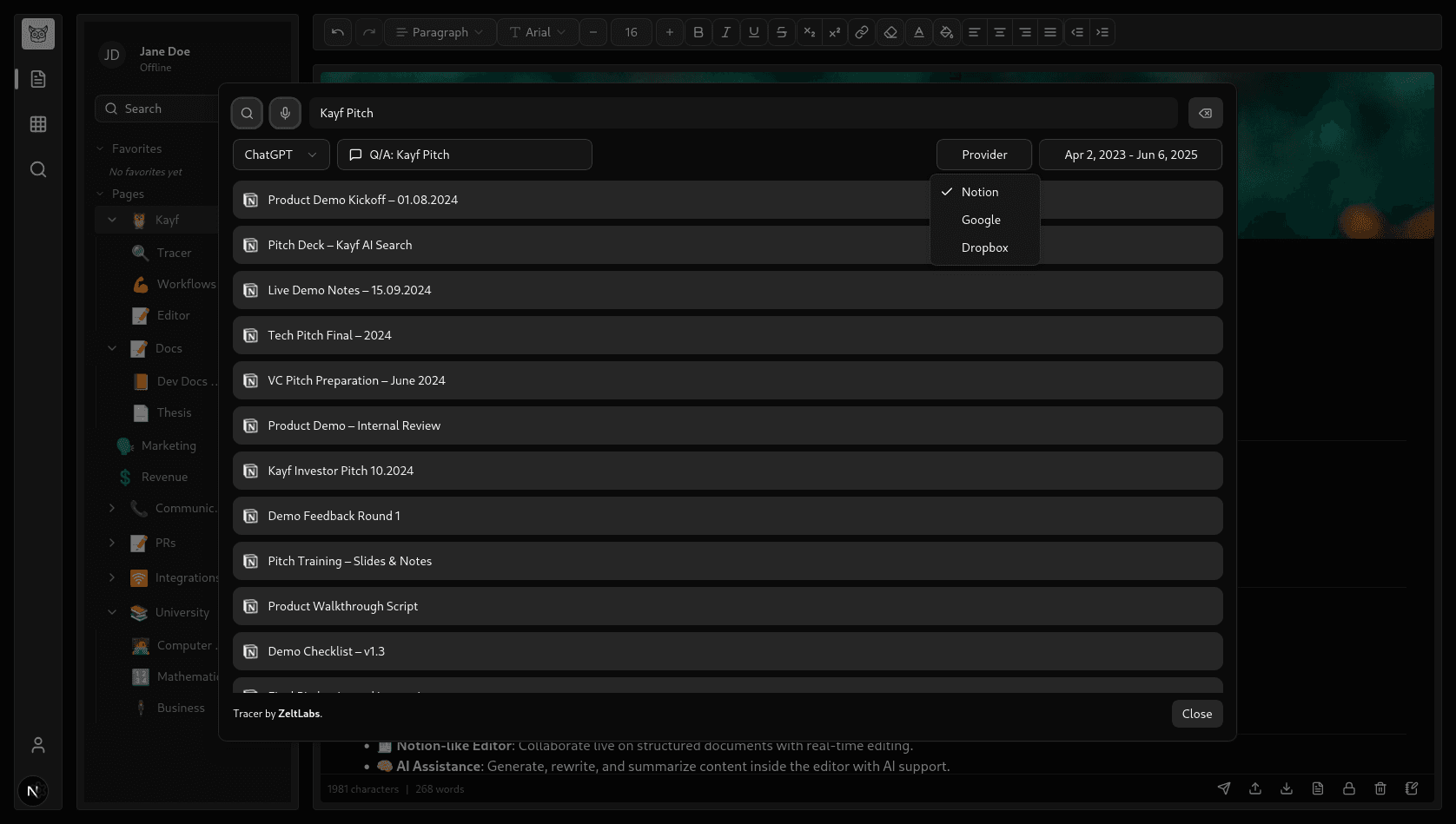Align text right
Screen dimensions: 1456x824
click(x=1025, y=32)
